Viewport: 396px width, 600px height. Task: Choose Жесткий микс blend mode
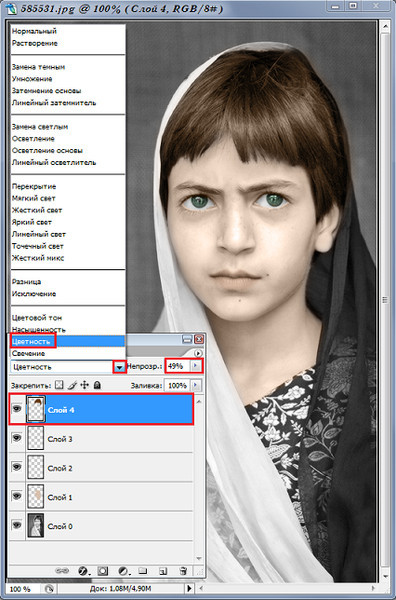(x=37, y=258)
